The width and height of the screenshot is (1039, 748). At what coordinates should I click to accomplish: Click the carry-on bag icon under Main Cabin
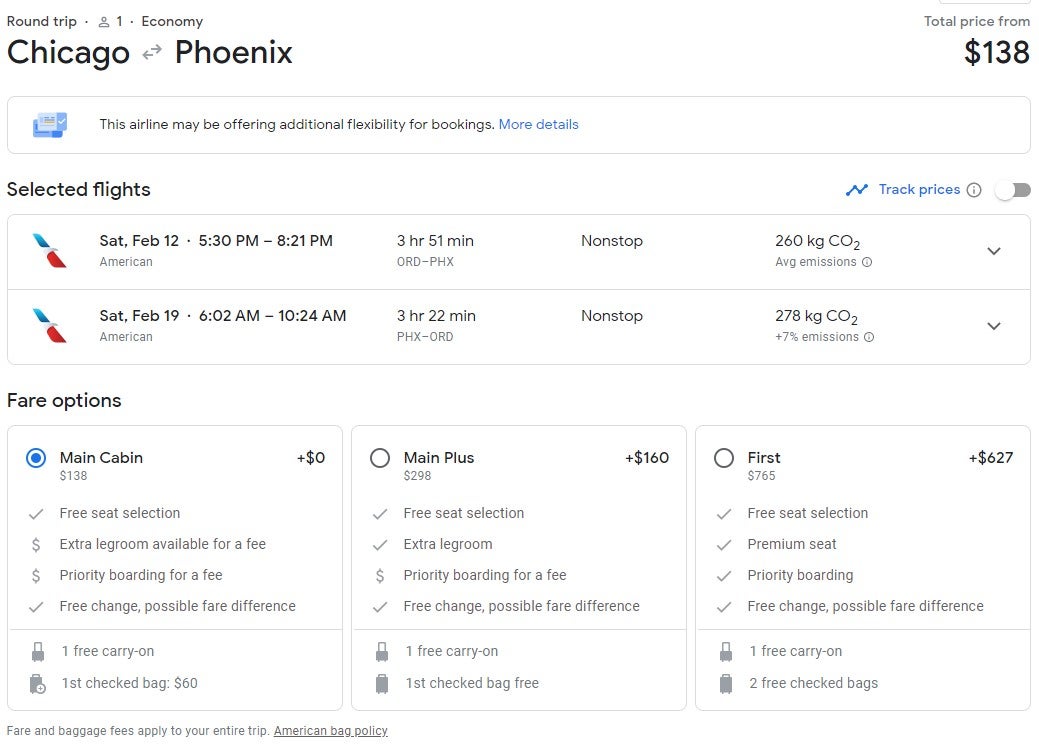coord(38,650)
